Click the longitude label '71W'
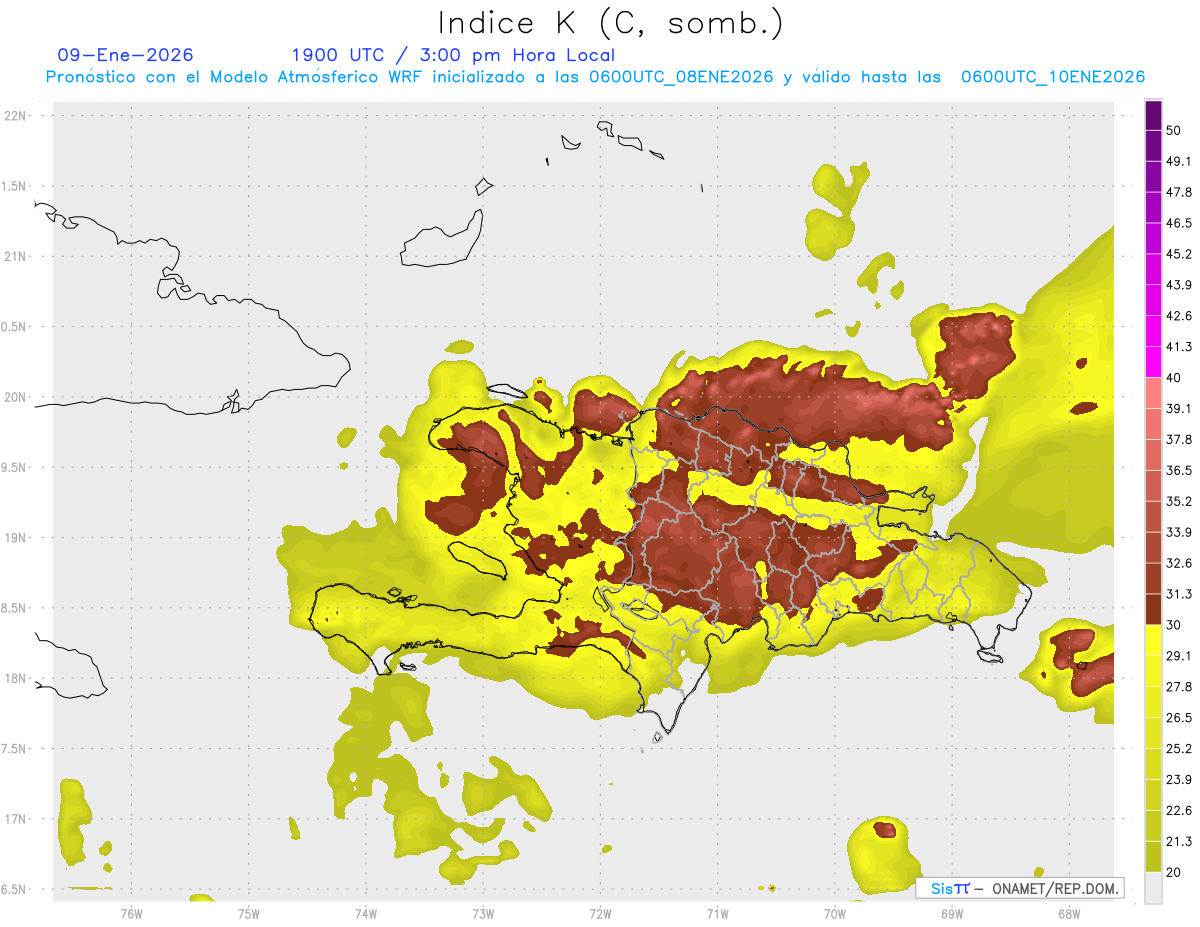This screenshot has width=1200, height=927. pos(717,913)
